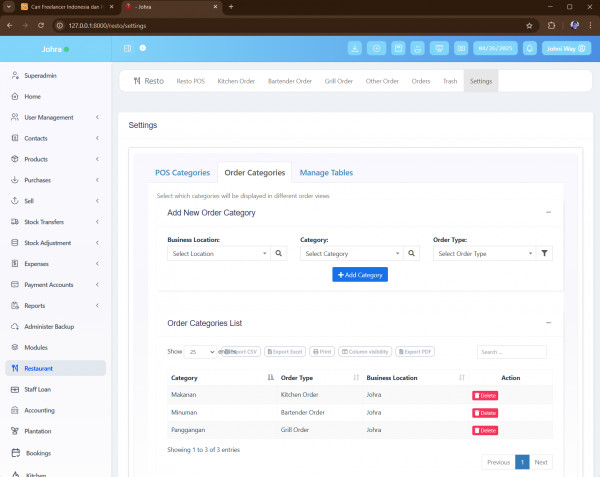Collapse the Order Categories List panel
Image resolution: width=600 pixels, height=477 pixels.
548,323
